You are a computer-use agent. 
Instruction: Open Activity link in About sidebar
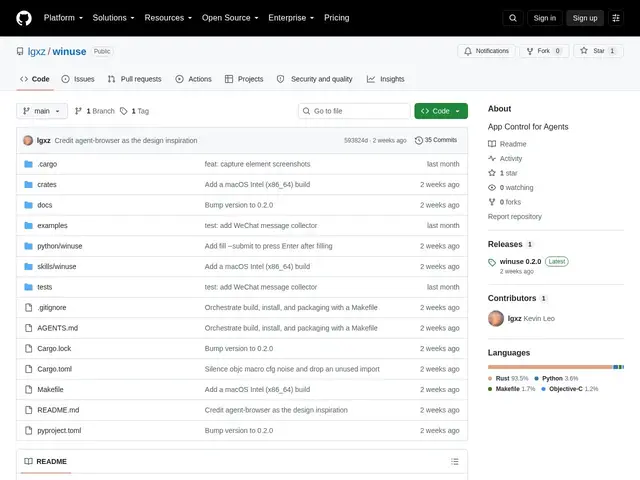(x=505, y=158)
